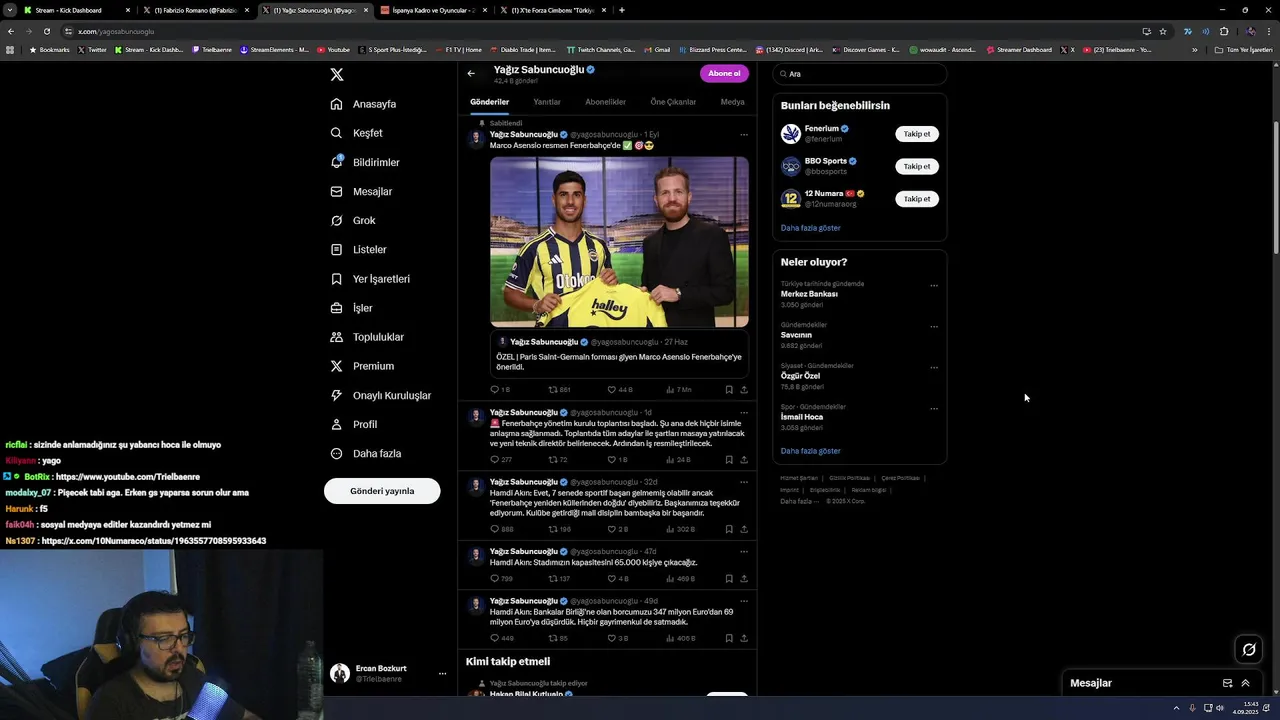The width and height of the screenshot is (1280, 720).
Task: Open more options on Bankalar Birliği post
Action: tap(744, 601)
